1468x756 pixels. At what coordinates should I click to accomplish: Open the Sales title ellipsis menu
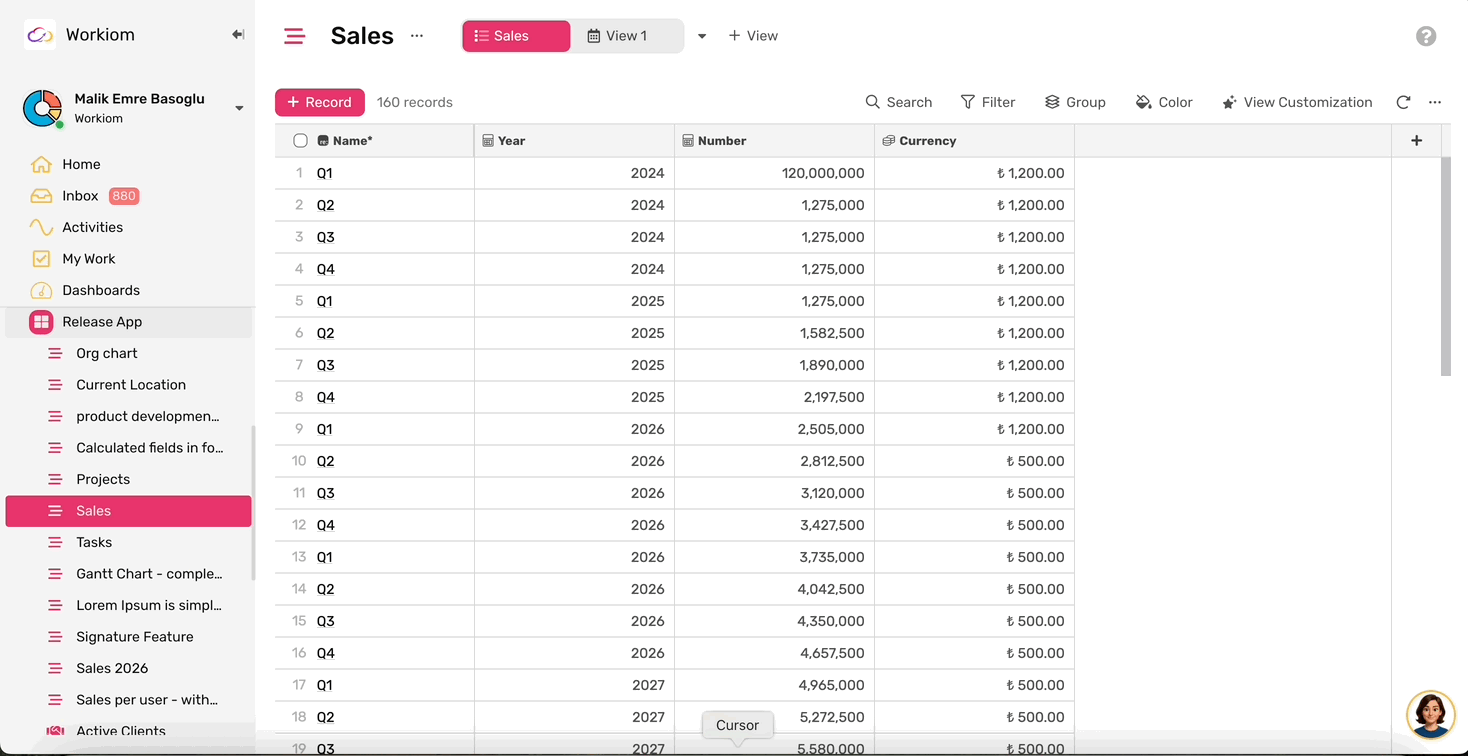click(x=417, y=35)
